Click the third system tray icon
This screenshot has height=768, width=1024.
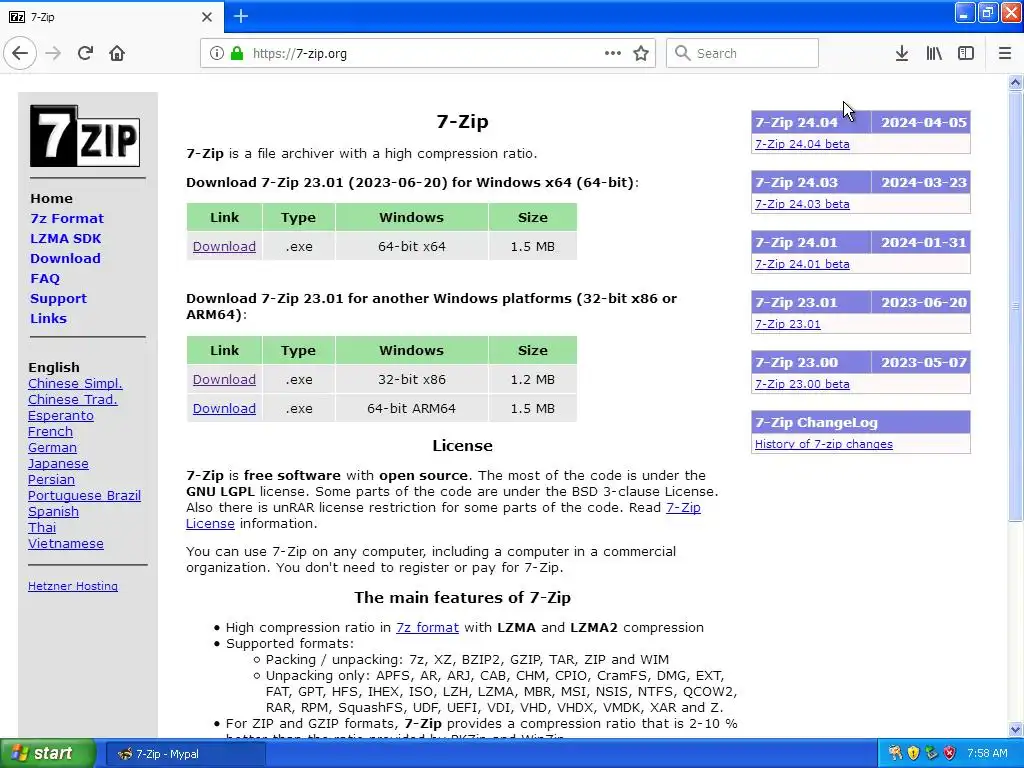click(x=931, y=753)
